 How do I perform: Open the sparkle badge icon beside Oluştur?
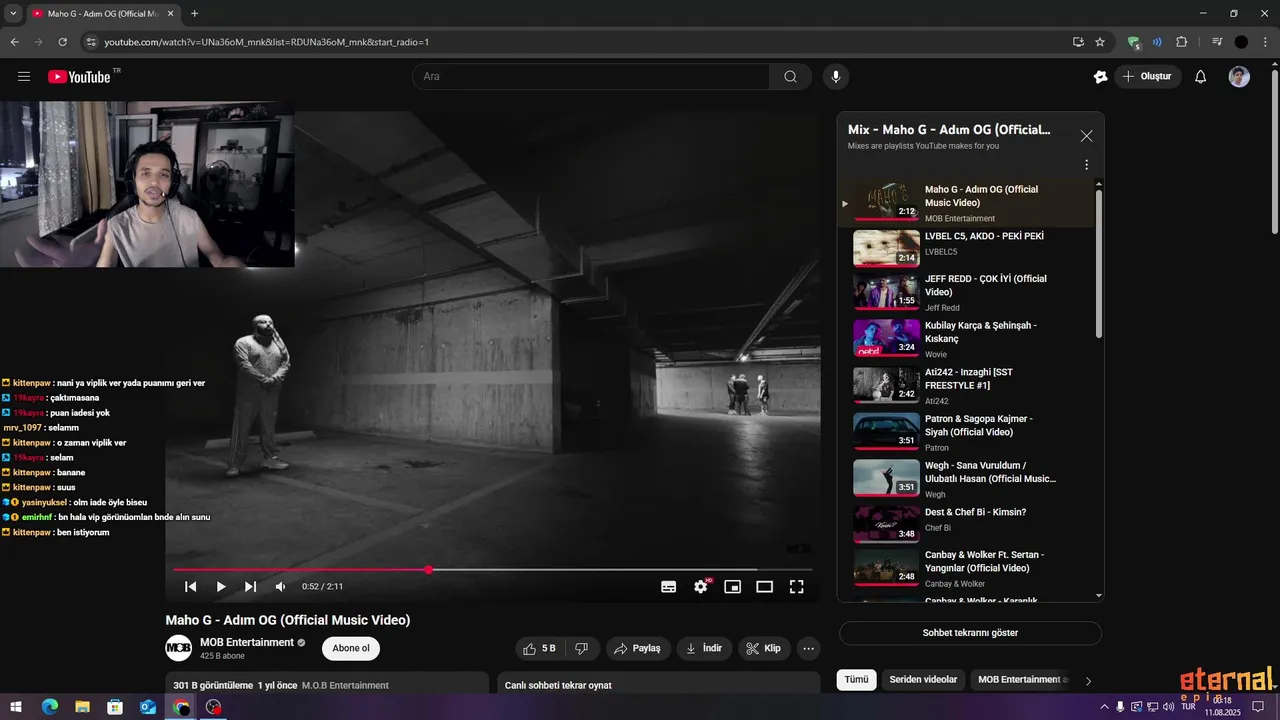coord(1100,77)
